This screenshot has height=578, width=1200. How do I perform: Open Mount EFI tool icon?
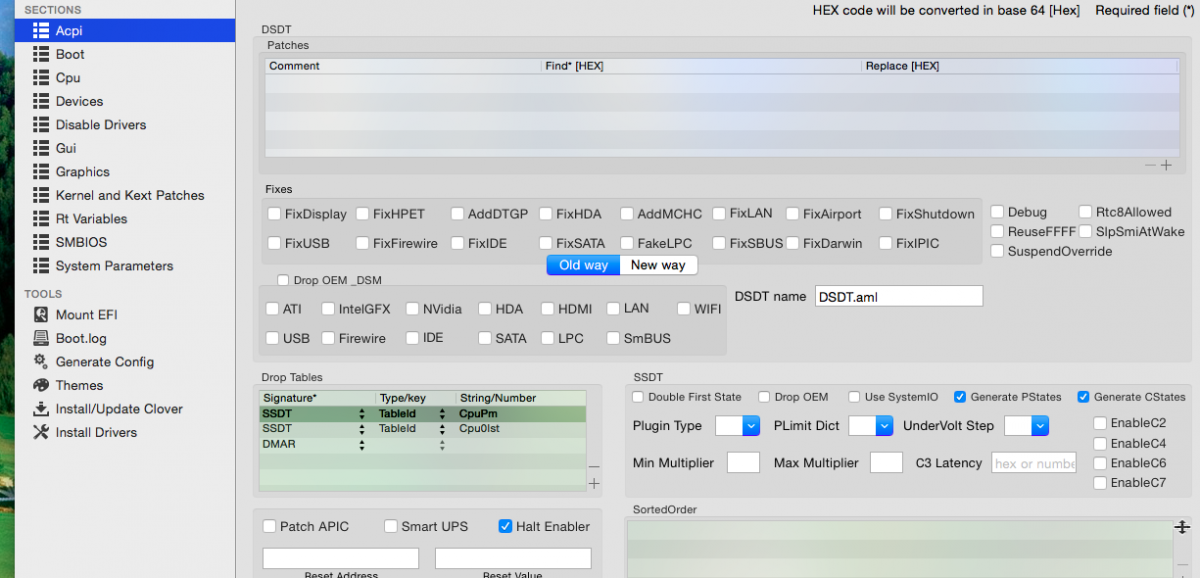pyautogui.click(x=41, y=315)
